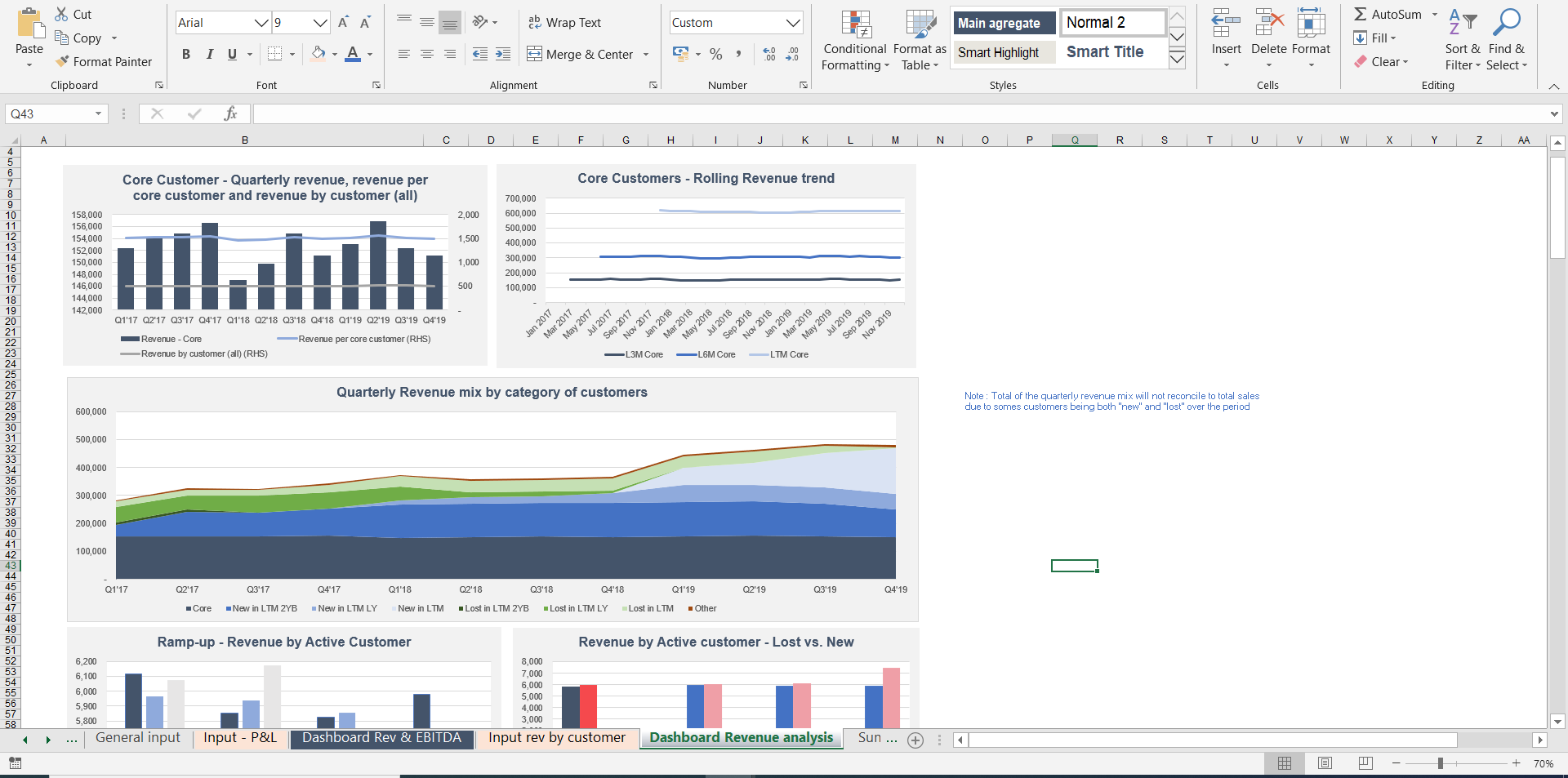1568x778 pixels.
Task: Click Merge & Center button
Action: pos(581,54)
